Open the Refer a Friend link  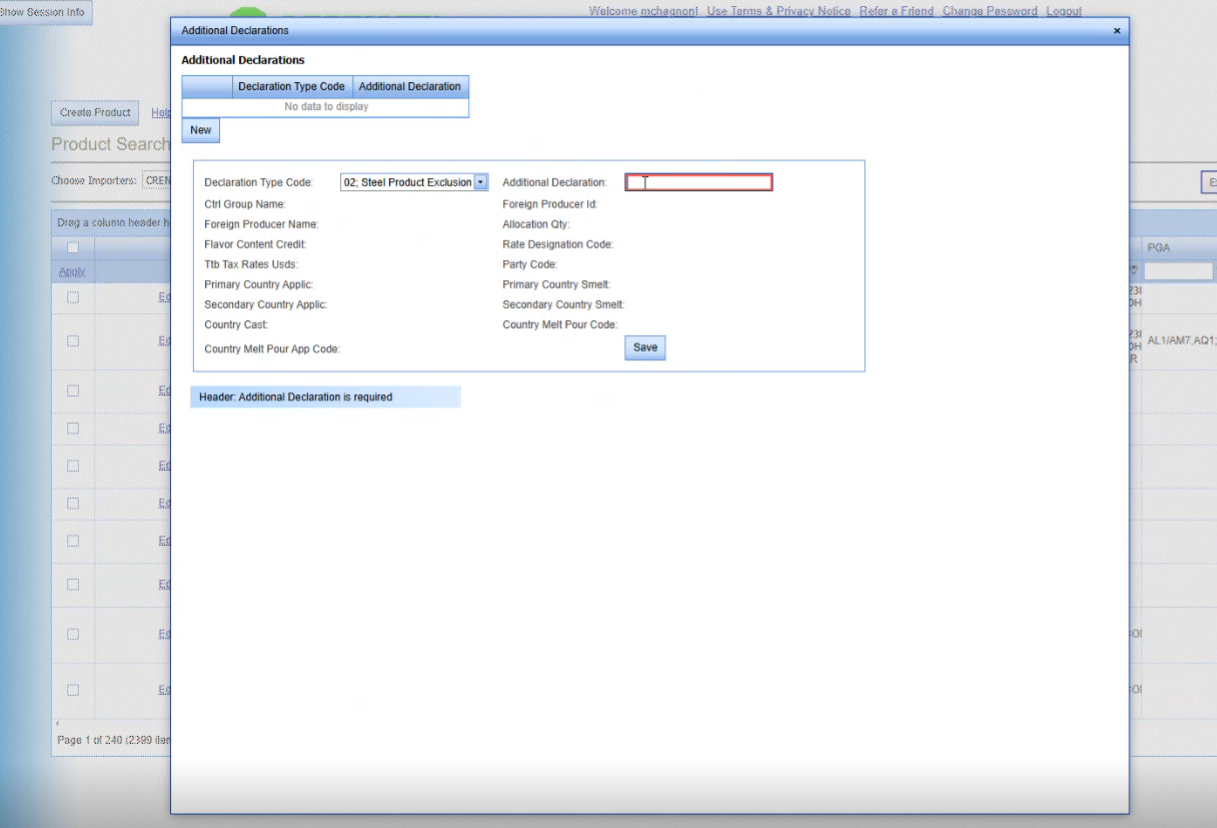(x=896, y=11)
